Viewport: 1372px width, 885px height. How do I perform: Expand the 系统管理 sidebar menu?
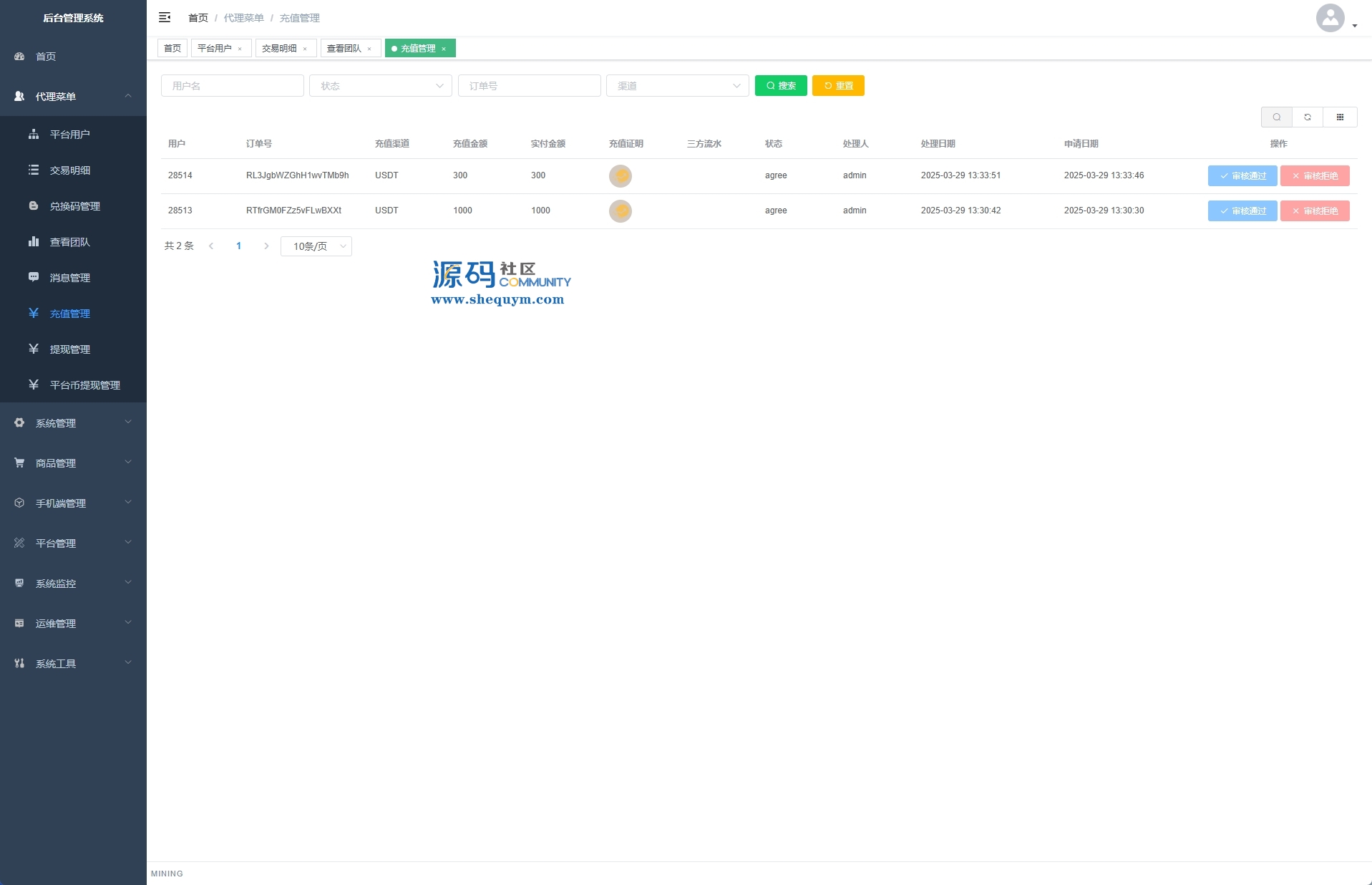click(73, 423)
